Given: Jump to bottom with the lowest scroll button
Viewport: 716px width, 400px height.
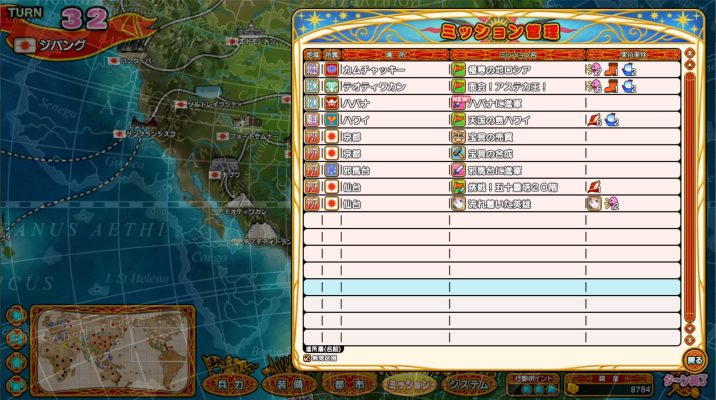Looking at the screenshot, I should click(x=690, y=340).
